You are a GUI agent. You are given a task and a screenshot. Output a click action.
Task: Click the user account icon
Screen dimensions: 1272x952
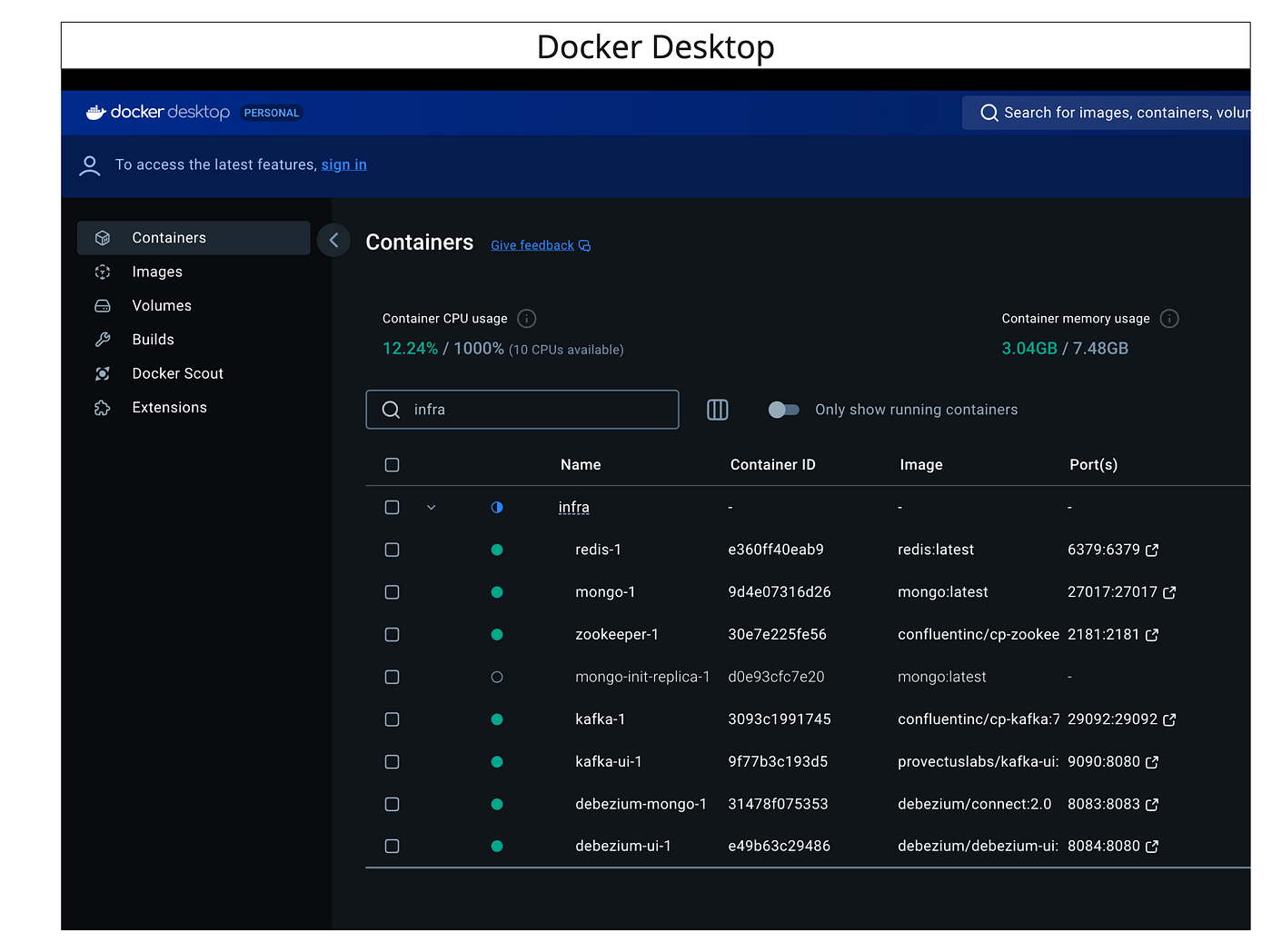[x=90, y=165]
